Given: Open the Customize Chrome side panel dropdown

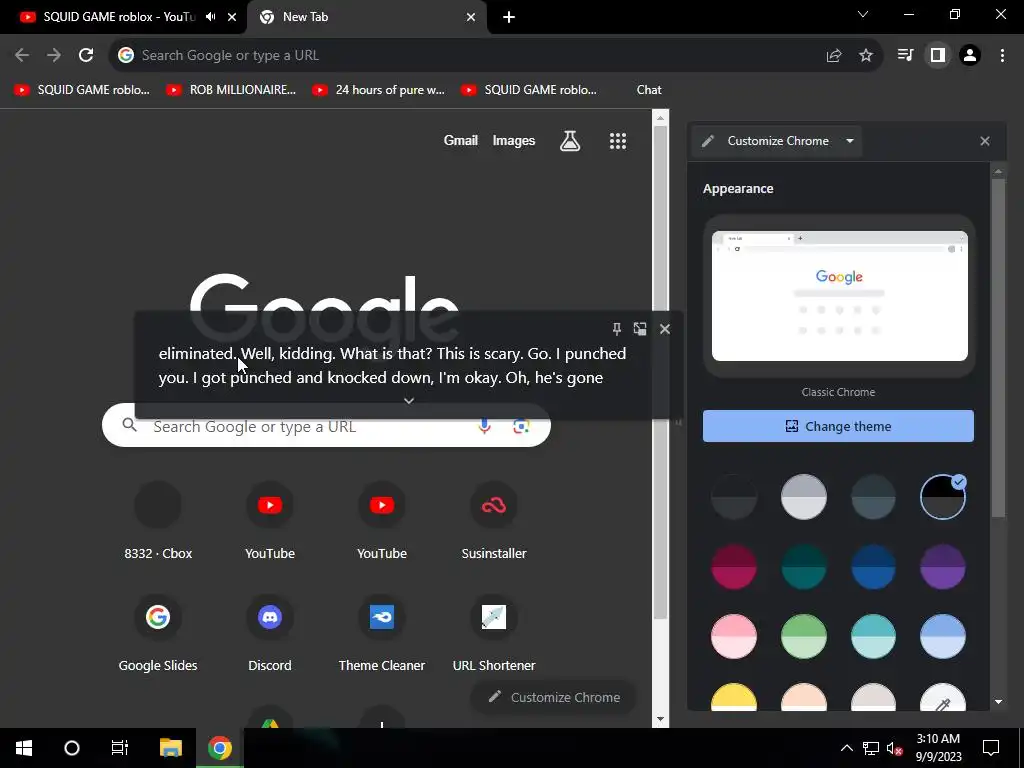Looking at the screenshot, I should pyautogui.click(x=777, y=140).
